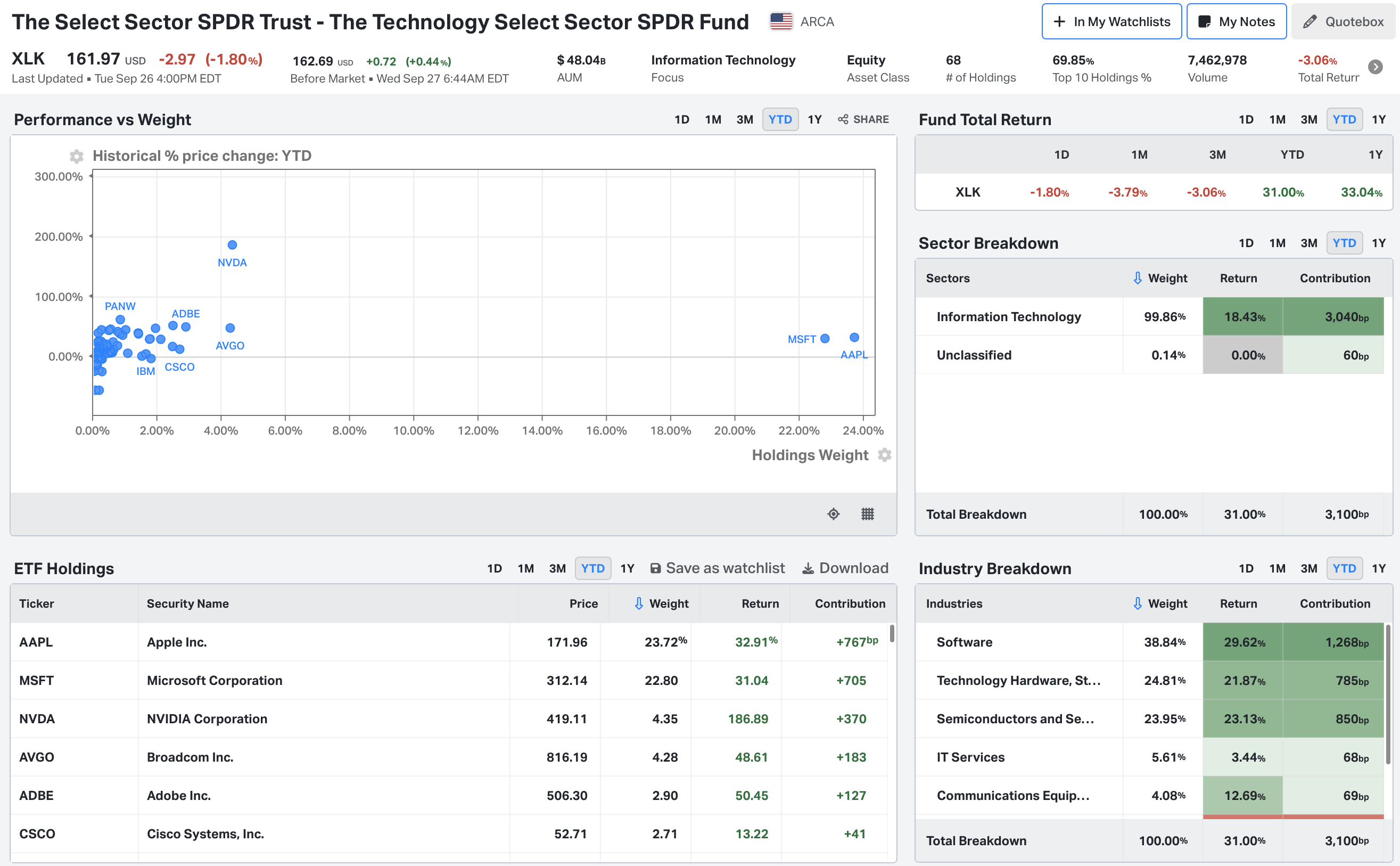Sort holdings by Price column
The width and height of the screenshot is (1400, 866).
tap(583, 603)
